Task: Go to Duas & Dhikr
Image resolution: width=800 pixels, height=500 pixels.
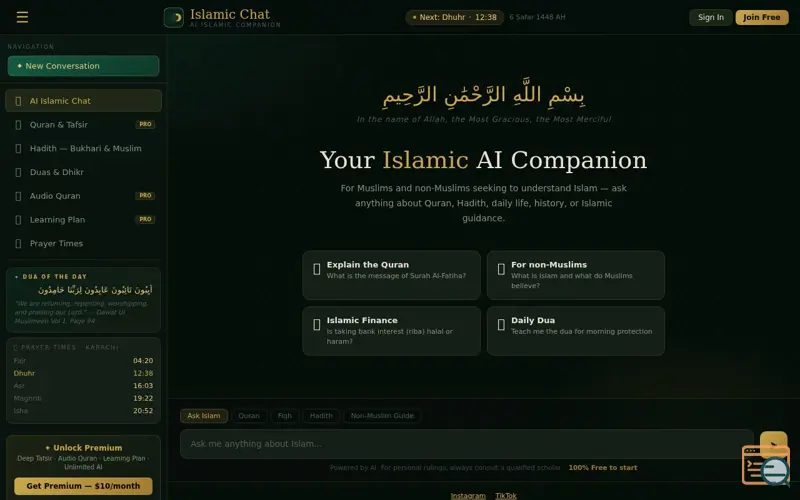Action: pos(83,172)
